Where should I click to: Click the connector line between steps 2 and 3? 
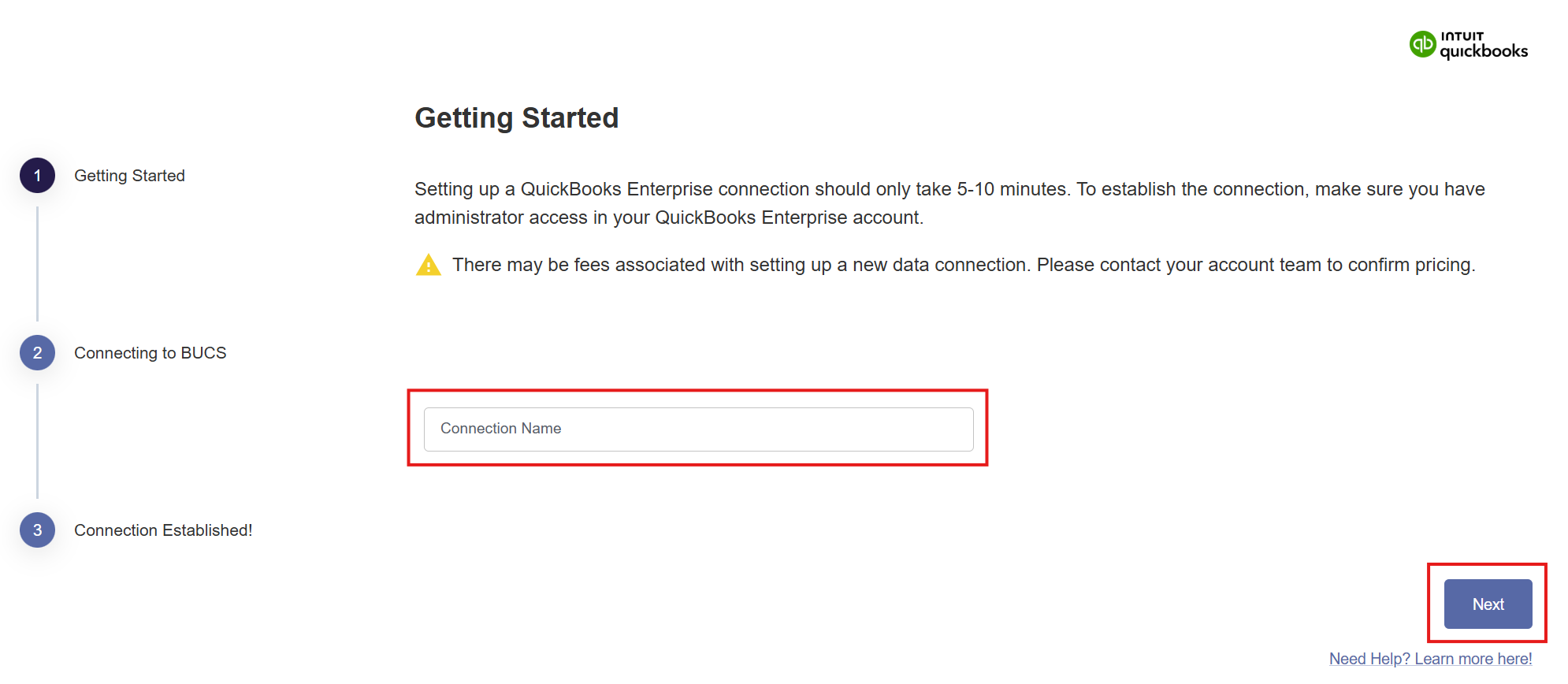coord(37,441)
